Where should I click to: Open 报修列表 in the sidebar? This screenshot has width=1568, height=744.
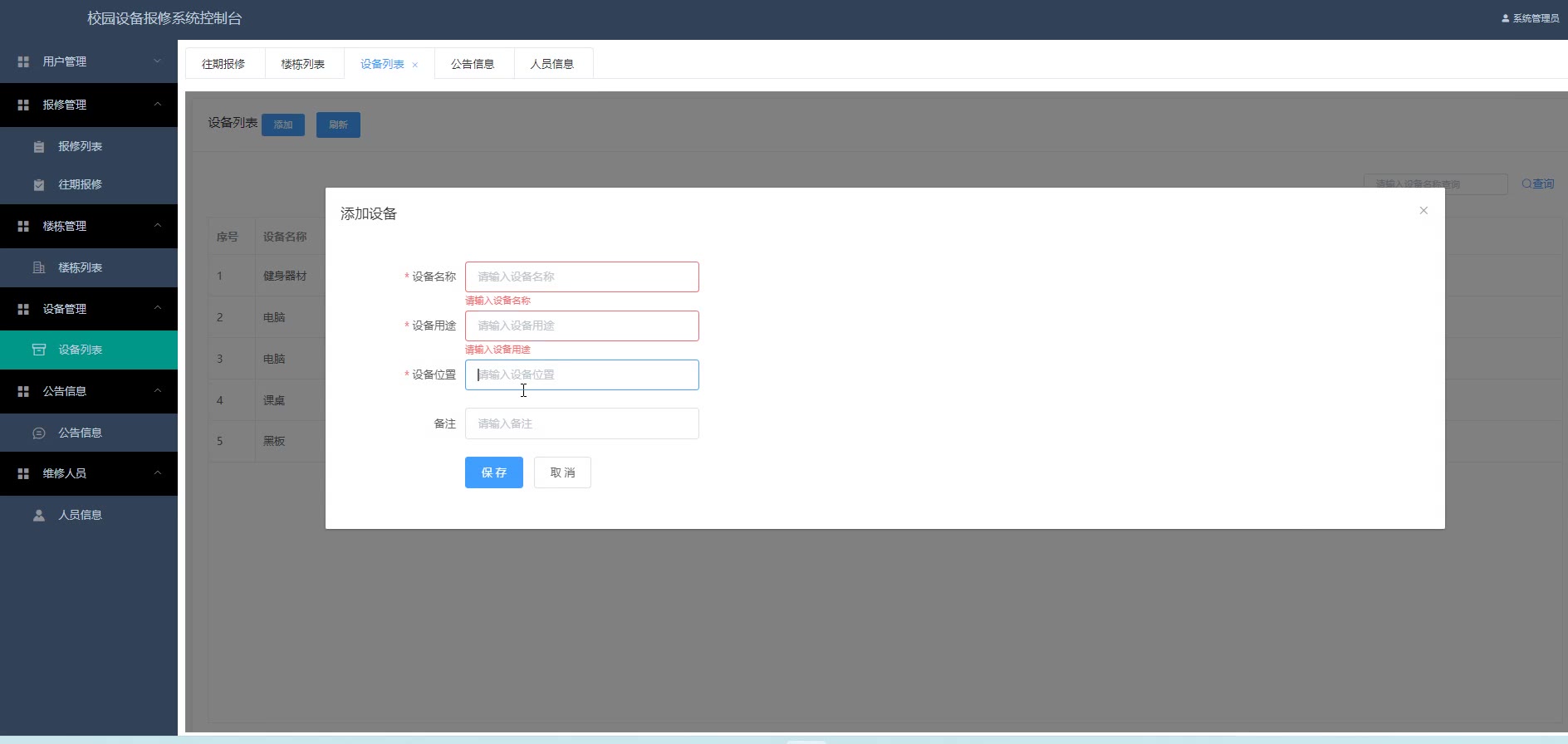89,147
